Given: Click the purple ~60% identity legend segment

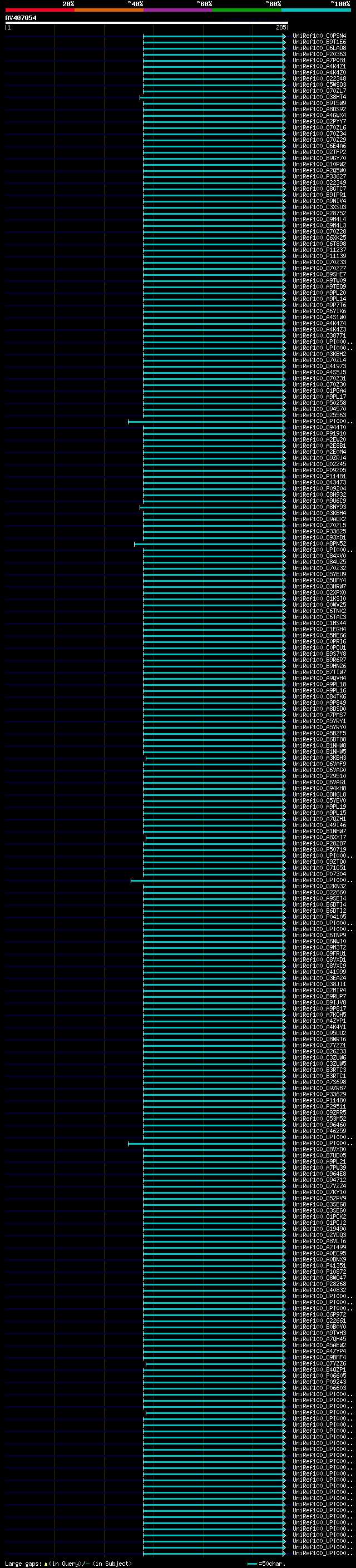Looking at the screenshot, I should [179, 10].
